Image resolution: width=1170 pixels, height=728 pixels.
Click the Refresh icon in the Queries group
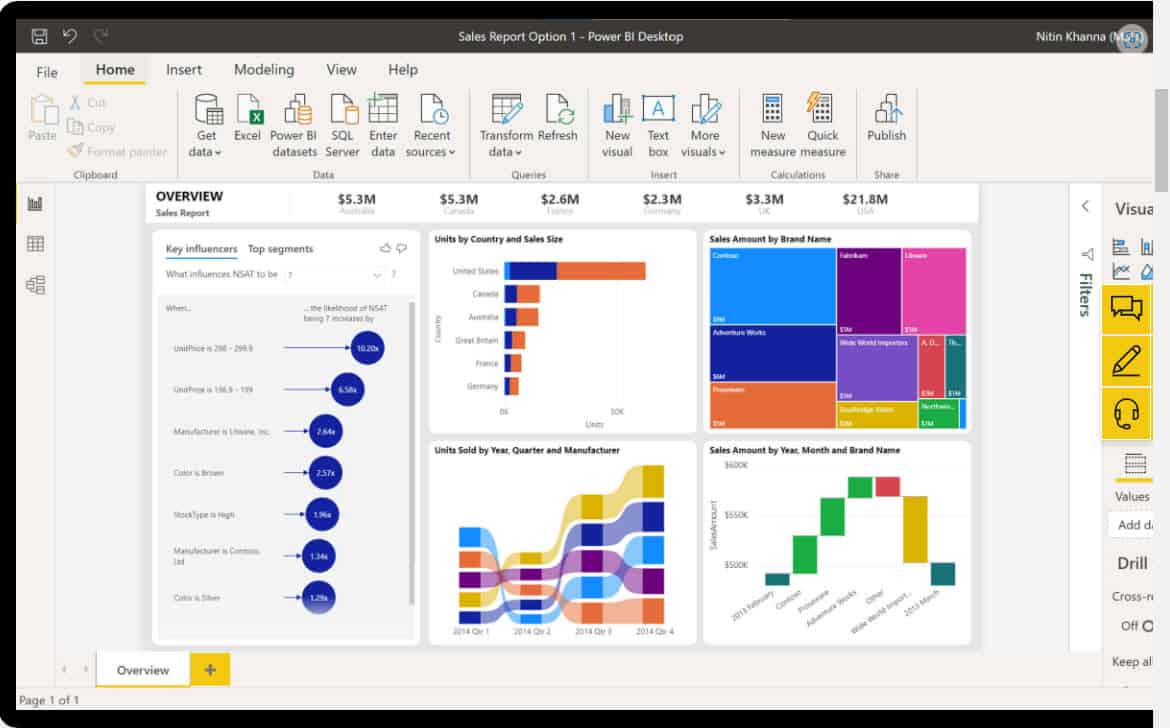pos(559,113)
